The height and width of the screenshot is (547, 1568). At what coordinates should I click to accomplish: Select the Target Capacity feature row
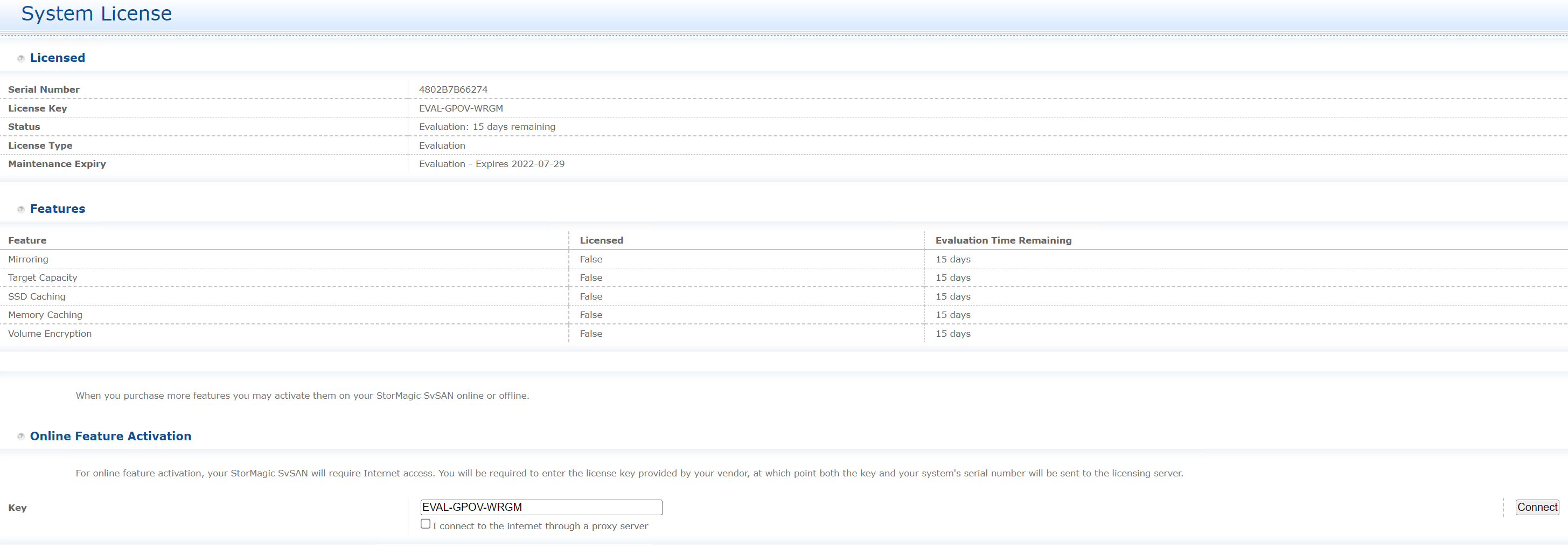pyautogui.click(x=784, y=278)
